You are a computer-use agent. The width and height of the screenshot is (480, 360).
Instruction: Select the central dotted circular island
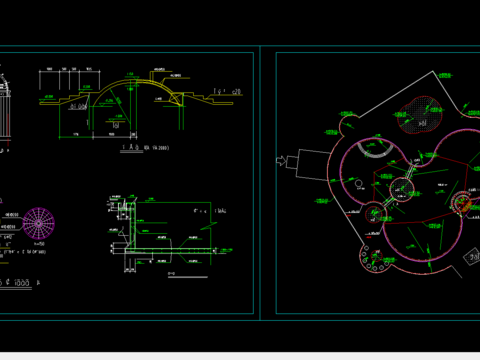[x=402, y=189]
